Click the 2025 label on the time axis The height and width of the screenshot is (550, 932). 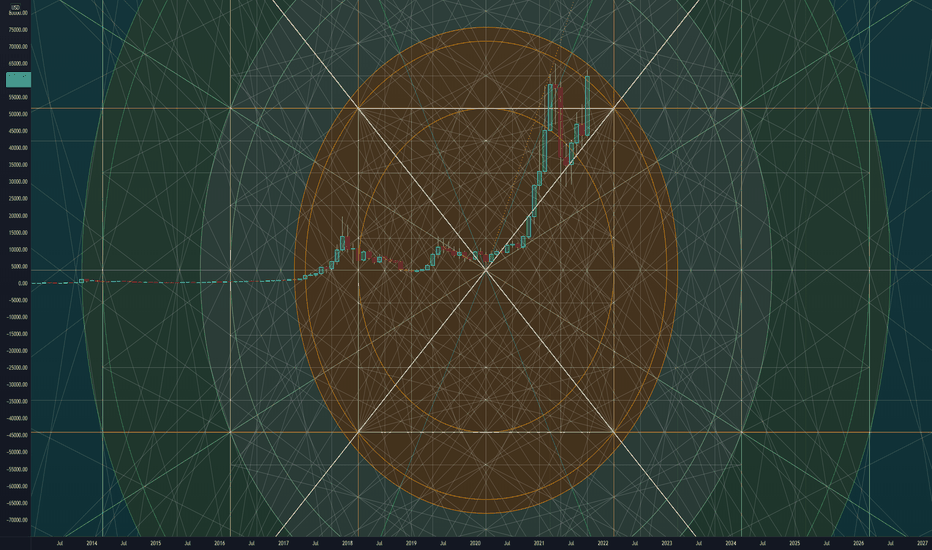pos(794,543)
